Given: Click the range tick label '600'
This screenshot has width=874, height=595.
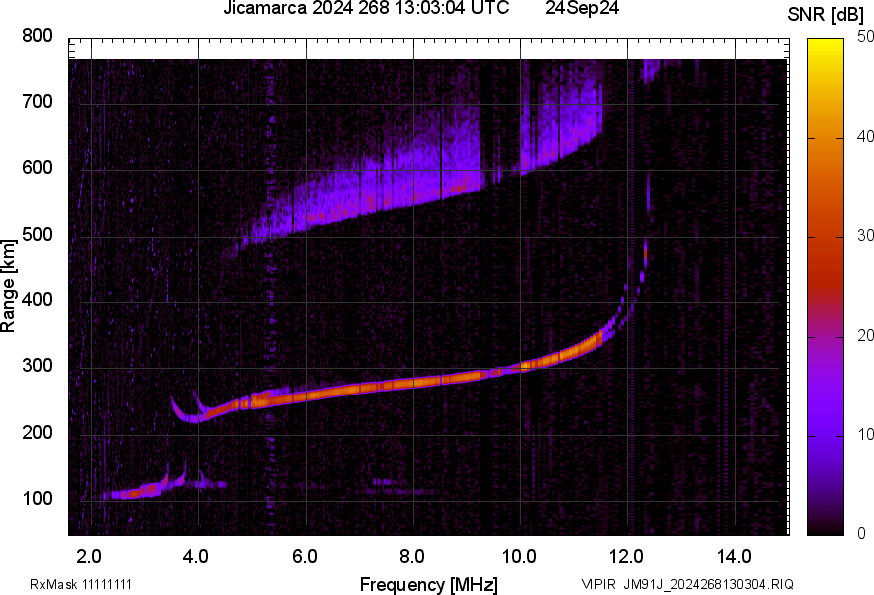Looking at the screenshot, I should click(37, 168).
